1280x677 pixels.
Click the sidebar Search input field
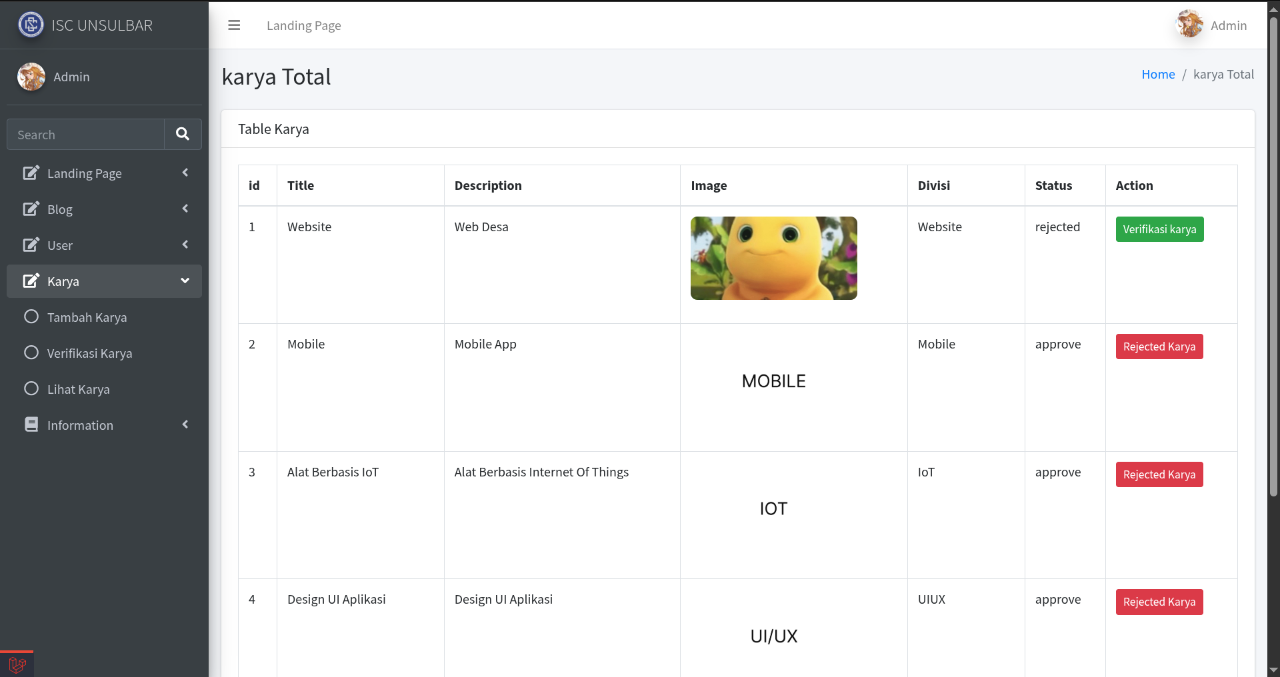point(85,134)
